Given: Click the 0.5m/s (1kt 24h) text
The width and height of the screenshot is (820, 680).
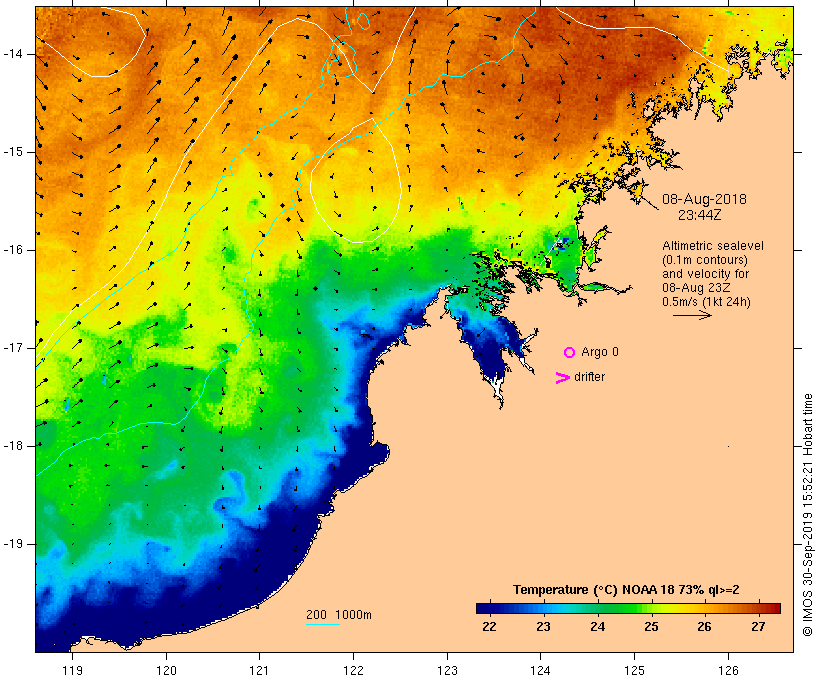Looking at the screenshot, I should pyautogui.click(x=706, y=302).
